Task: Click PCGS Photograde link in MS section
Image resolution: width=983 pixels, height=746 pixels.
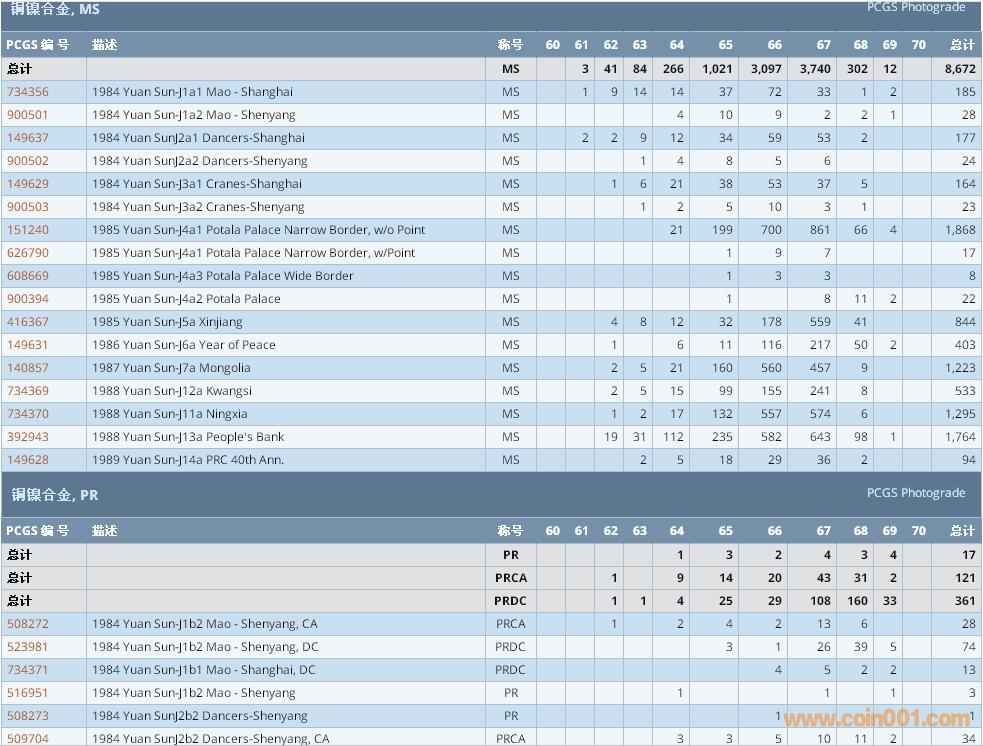Action: coord(915,8)
